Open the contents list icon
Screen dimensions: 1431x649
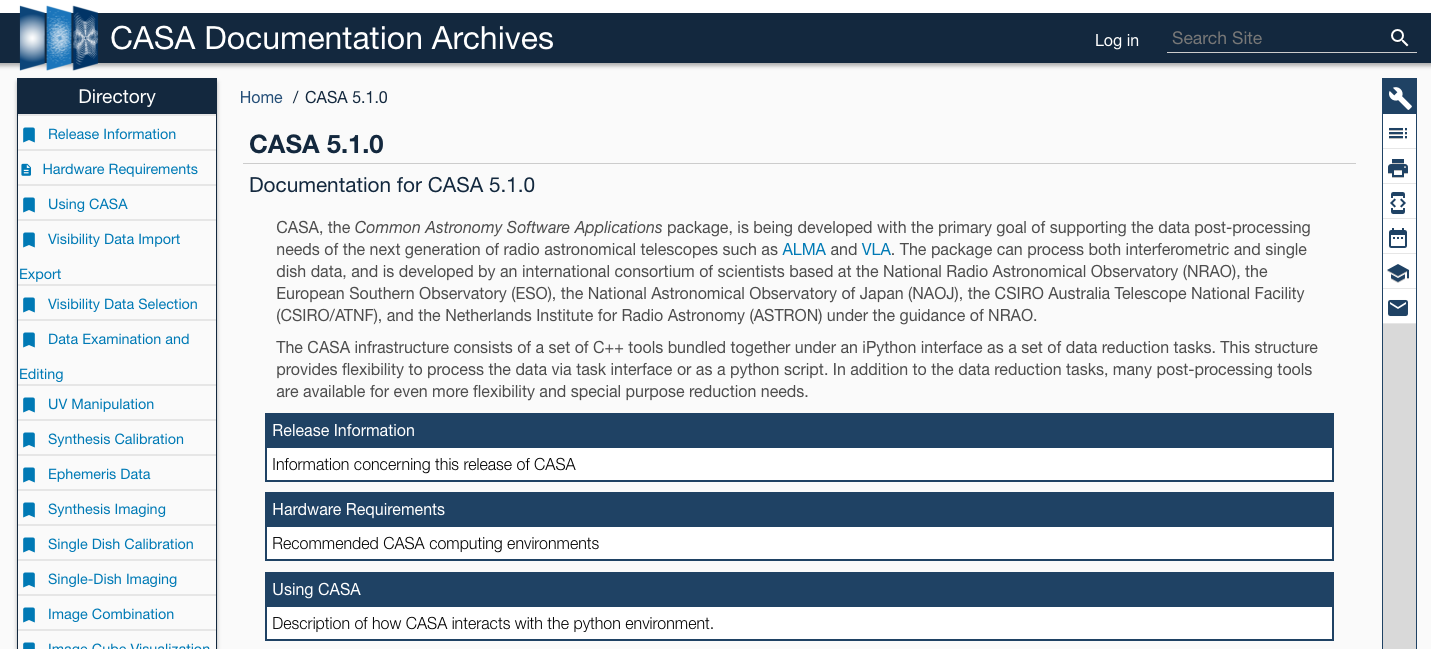(1398, 133)
